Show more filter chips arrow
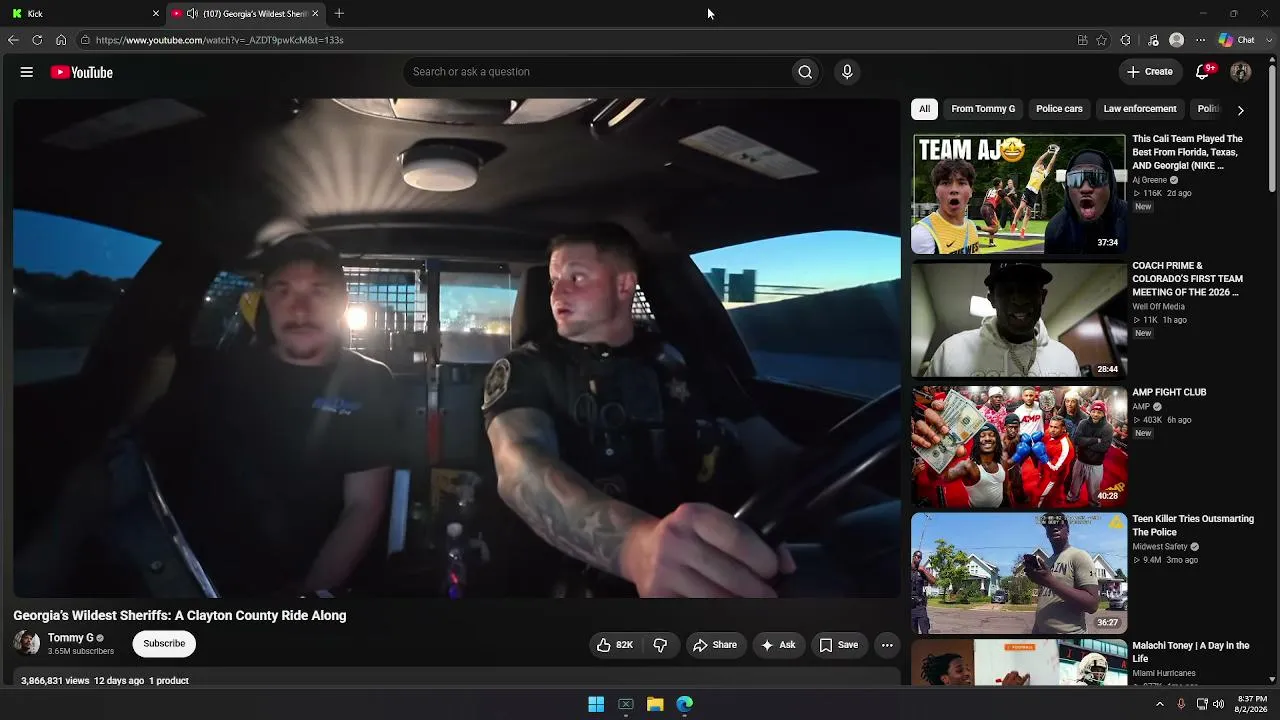This screenshot has width=1280, height=720. click(1240, 110)
